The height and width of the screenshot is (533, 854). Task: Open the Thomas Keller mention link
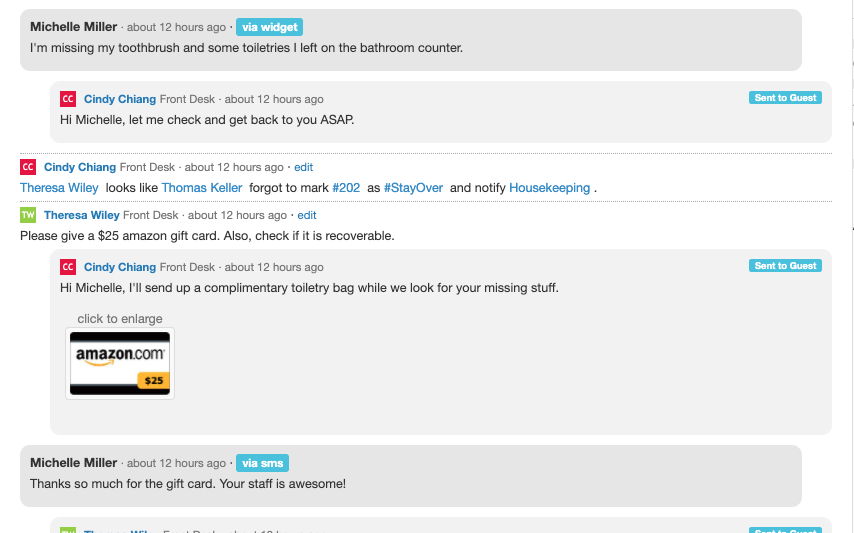tap(202, 188)
